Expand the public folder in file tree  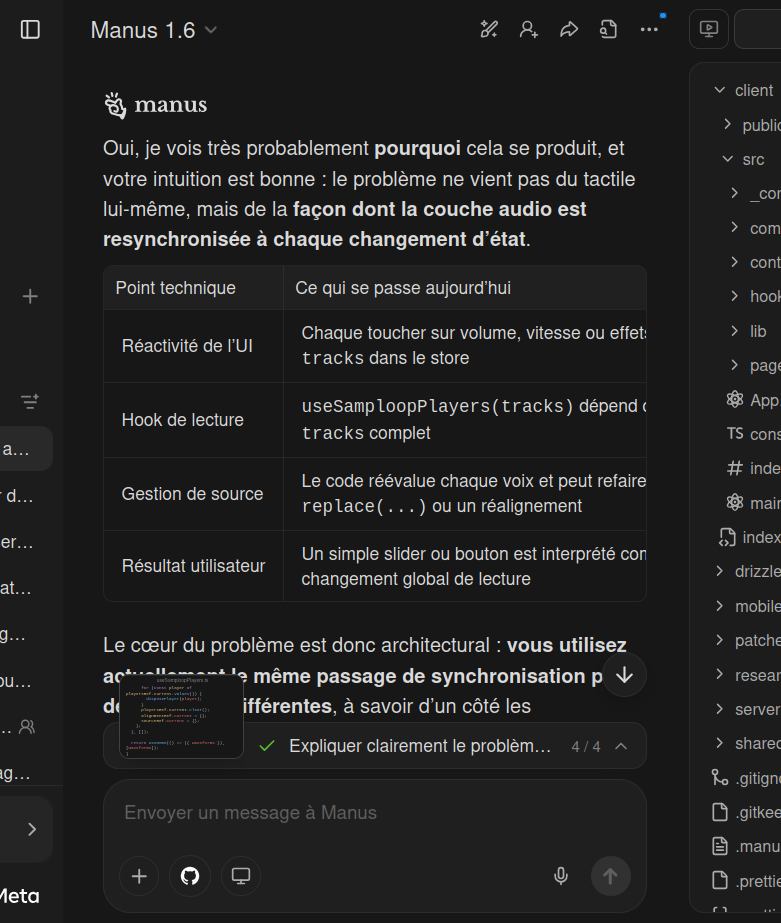click(727, 125)
